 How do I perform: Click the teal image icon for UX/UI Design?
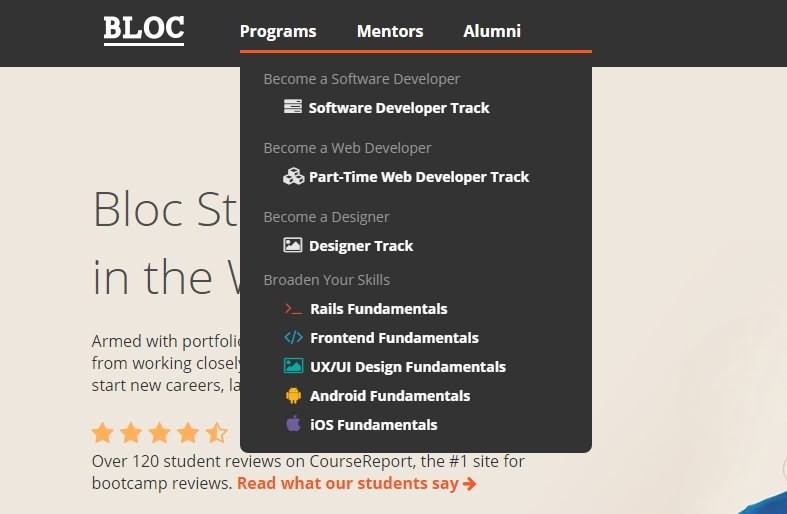click(x=293, y=367)
